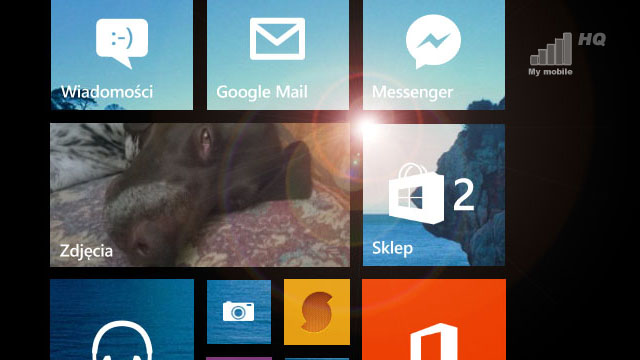This screenshot has height=360, width=640.
Task: Open the headphones music tile
Action: click(122, 320)
